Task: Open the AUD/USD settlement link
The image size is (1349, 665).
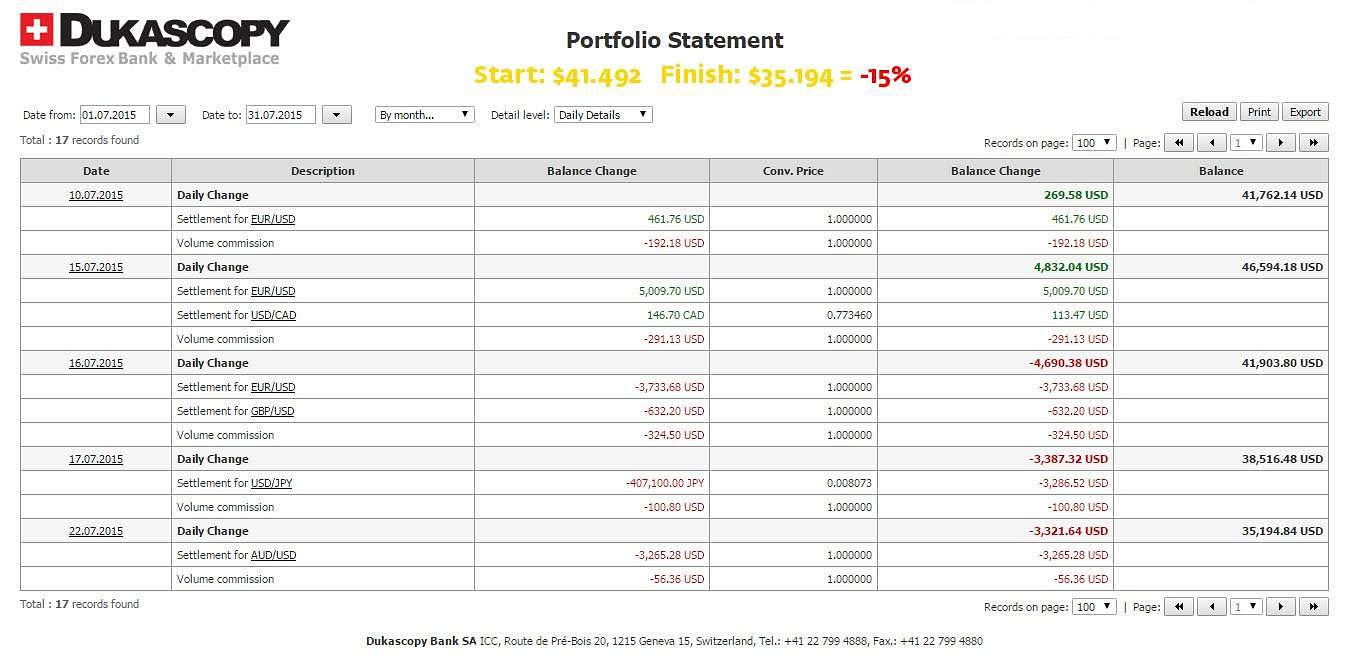Action: click(x=274, y=555)
